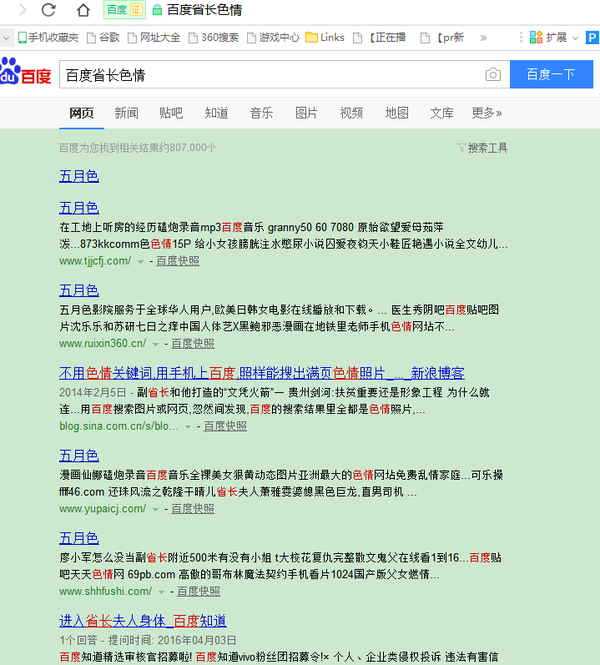Open the 扩展 extensions icon

click(x=536, y=37)
